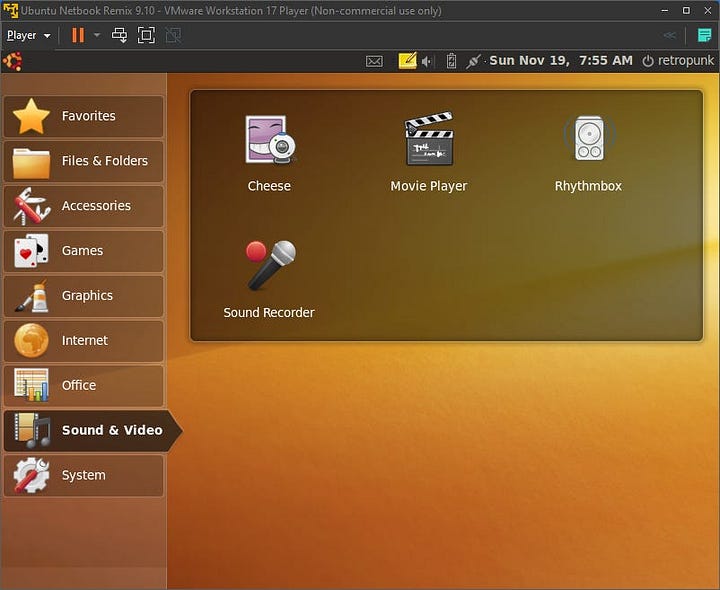Image resolution: width=720 pixels, height=590 pixels.
Task: Open the network connection indicator
Action: [473, 61]
